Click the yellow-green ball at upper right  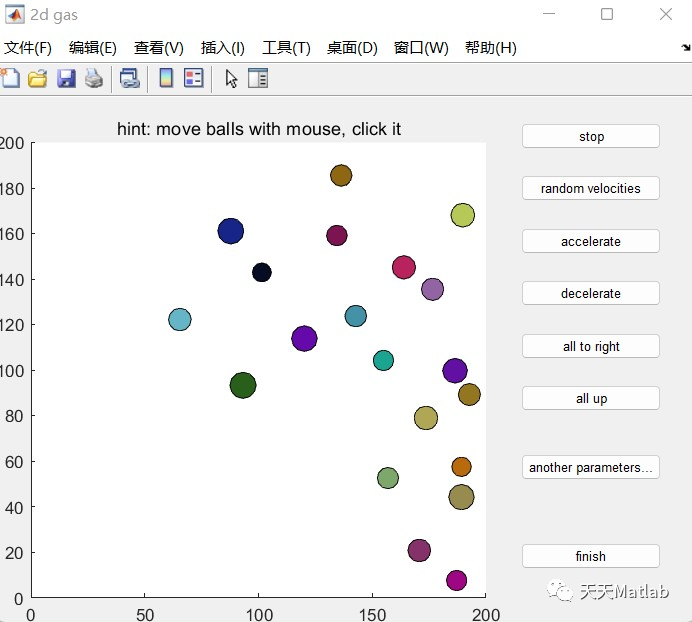tap(463, 215)
